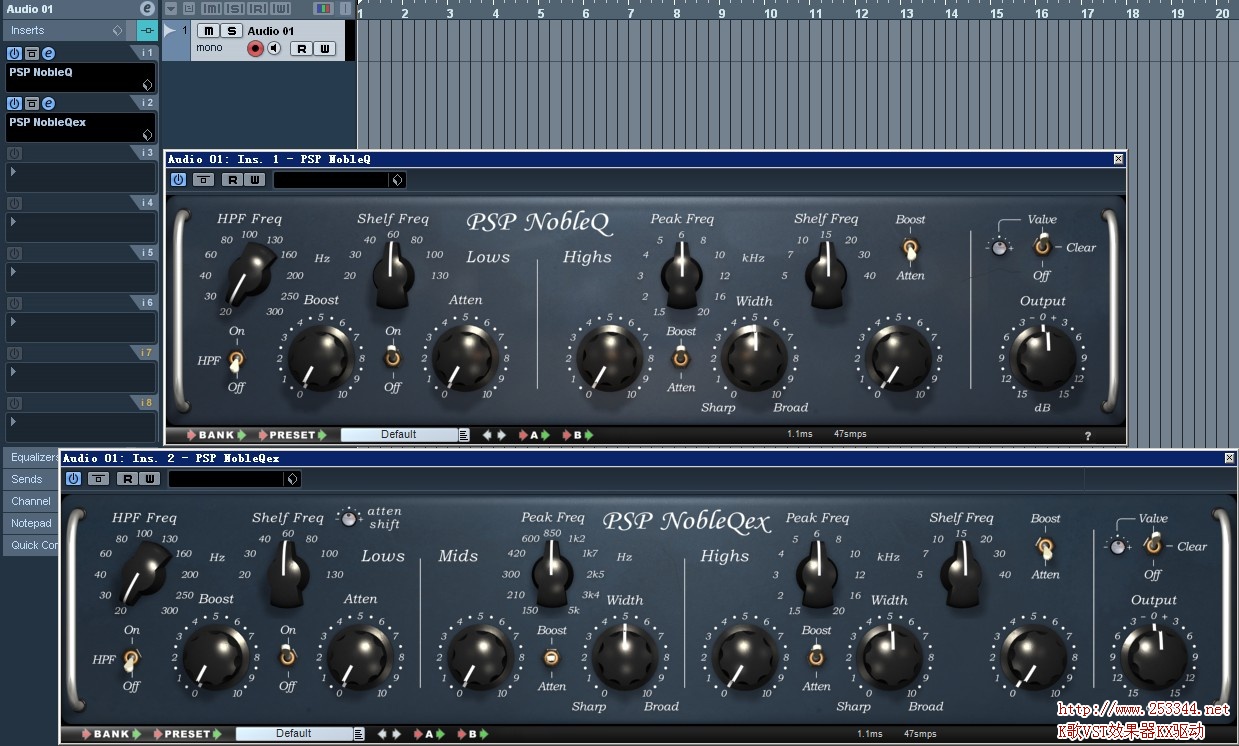This screenshot has height=746, width=1239.
Task: Expand empty insert slot i5
Action: tap(13, 272)
